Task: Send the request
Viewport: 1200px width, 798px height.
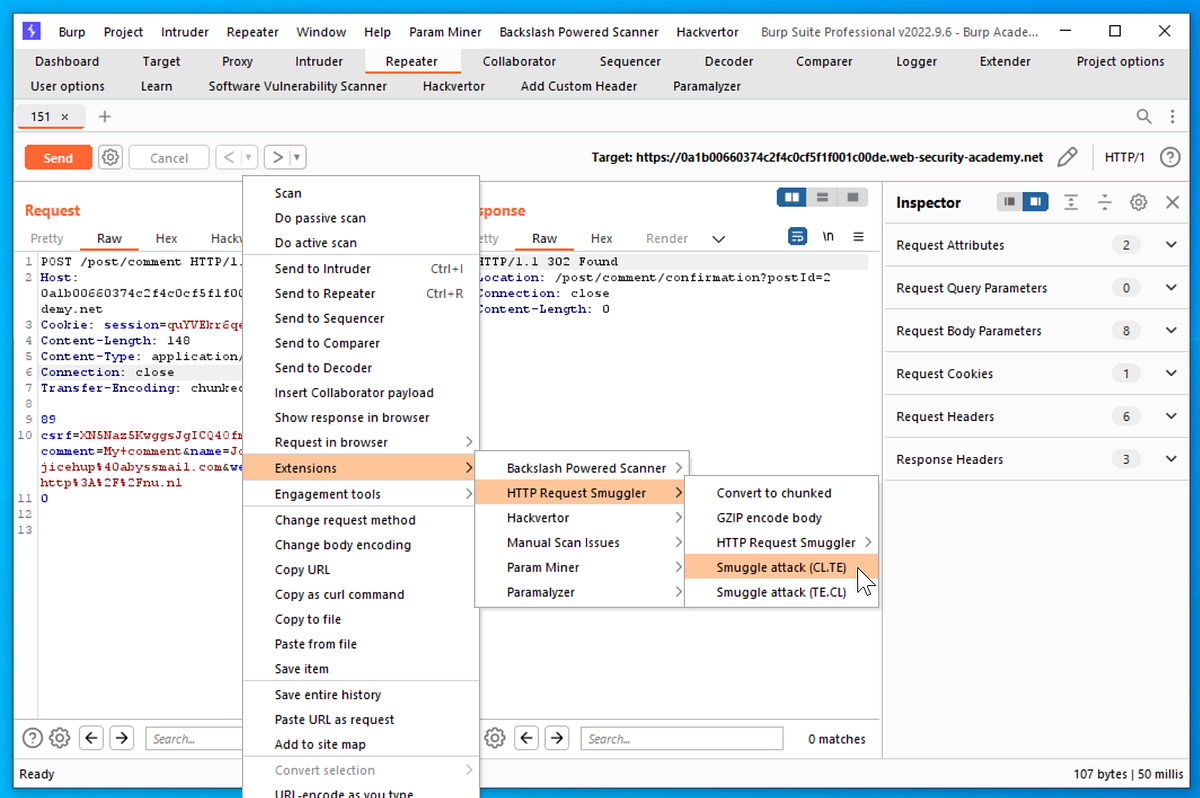Action: (58, 157)
